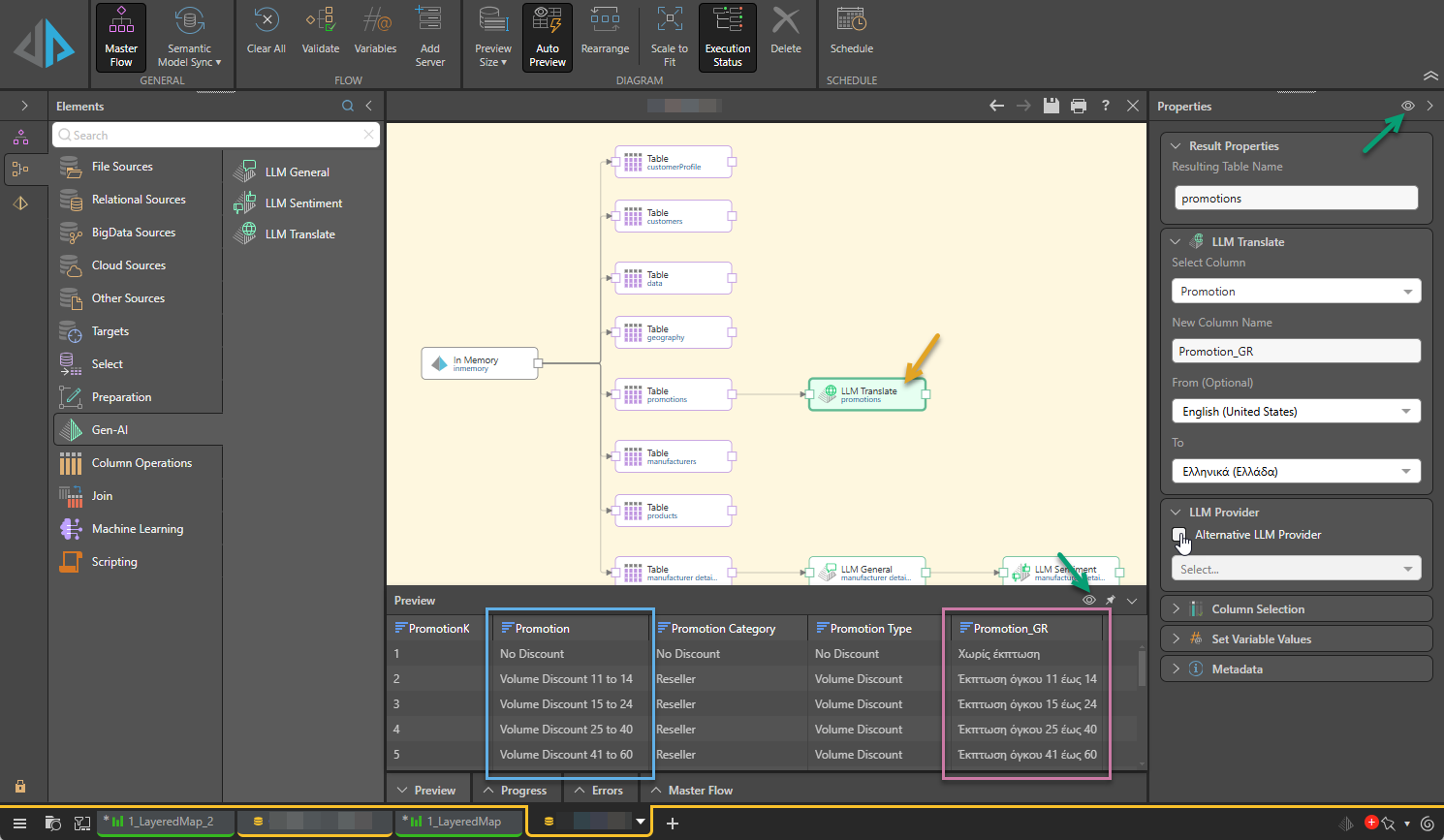Open the 1_LayeredMap_2 tab
1444x840 pixels.
pos(169,822)
